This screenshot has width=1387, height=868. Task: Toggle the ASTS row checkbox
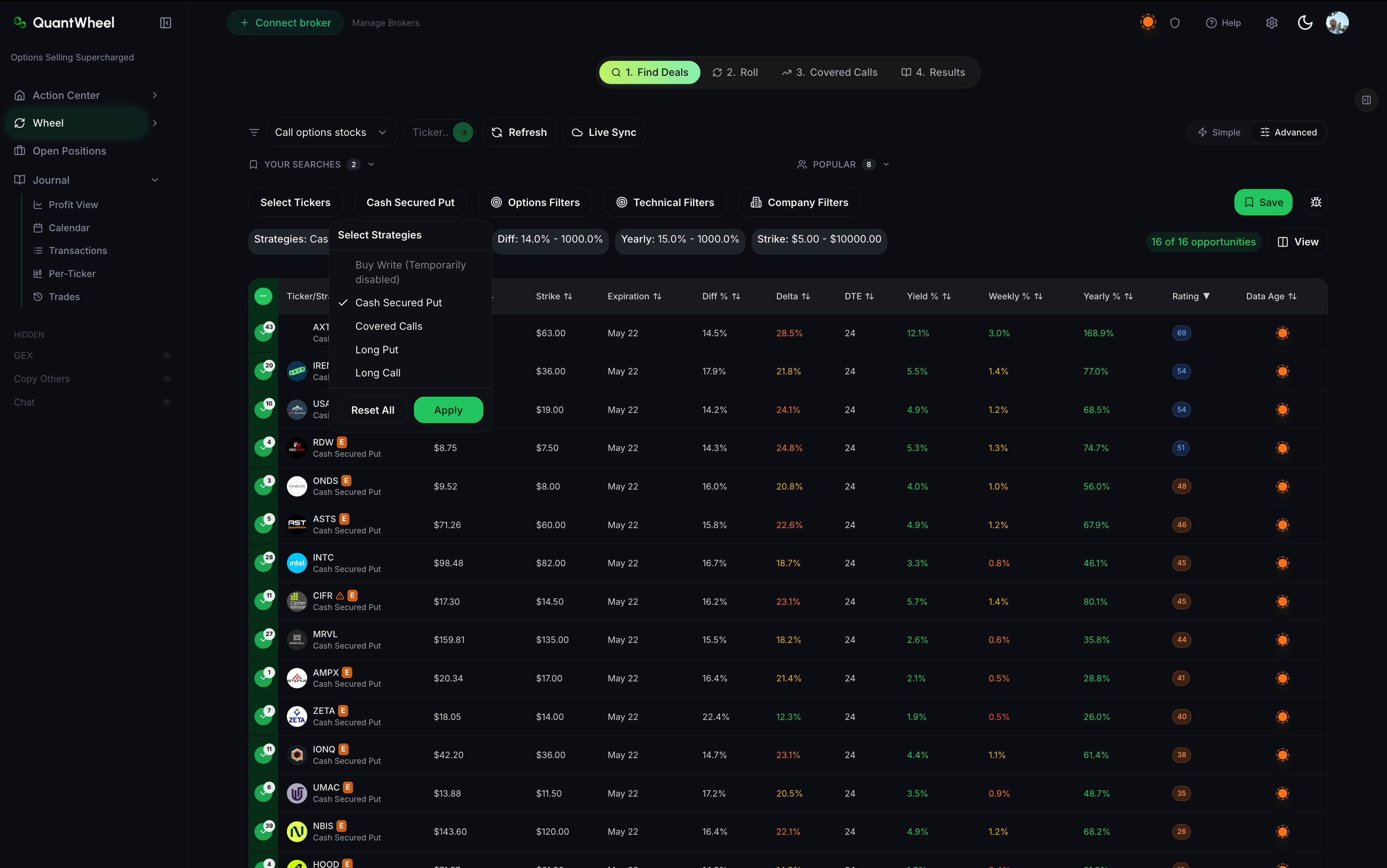pyautogui.click(x=264, y=525)
